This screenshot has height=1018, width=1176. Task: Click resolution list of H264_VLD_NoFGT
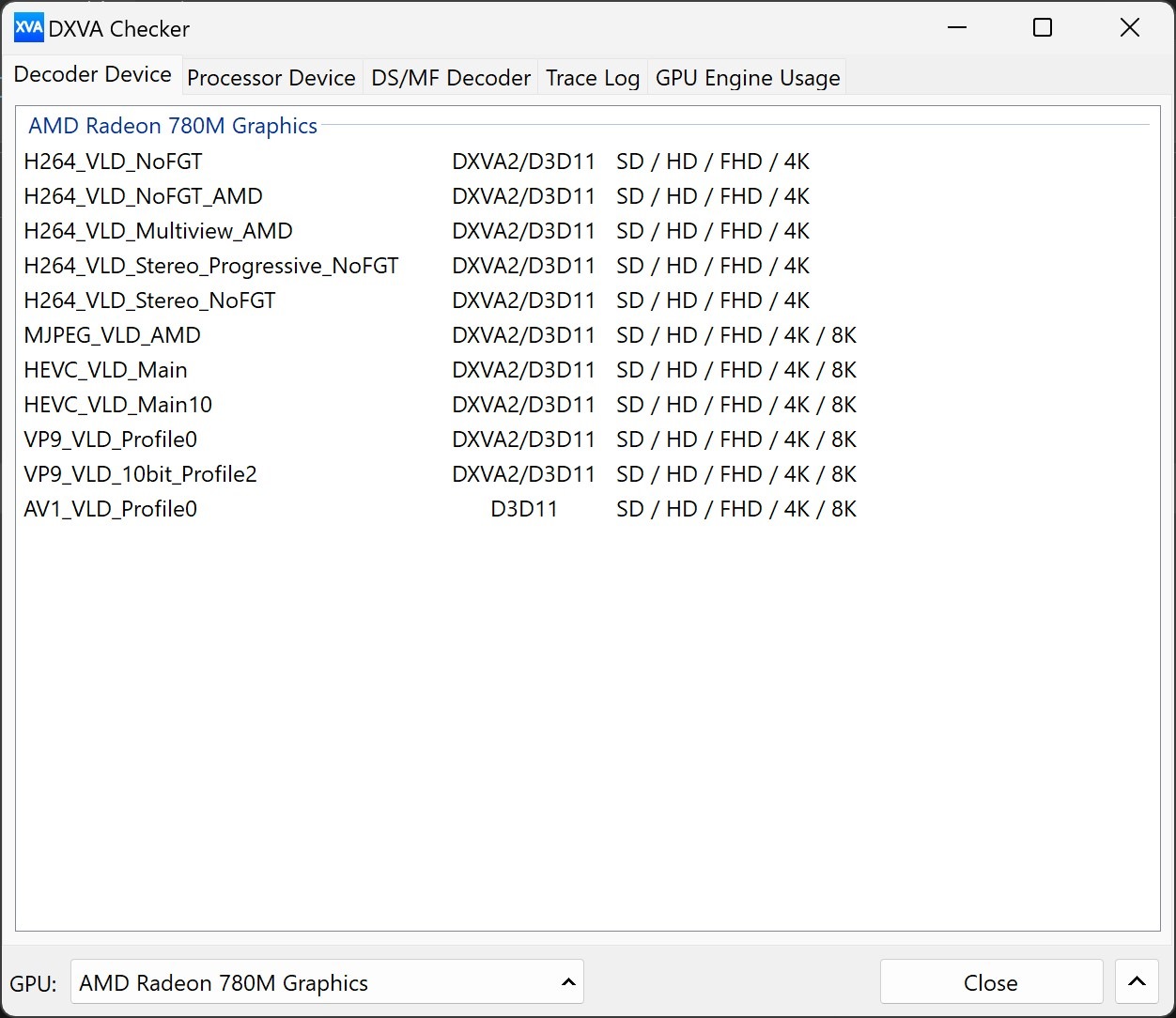(x=713, y=162)
